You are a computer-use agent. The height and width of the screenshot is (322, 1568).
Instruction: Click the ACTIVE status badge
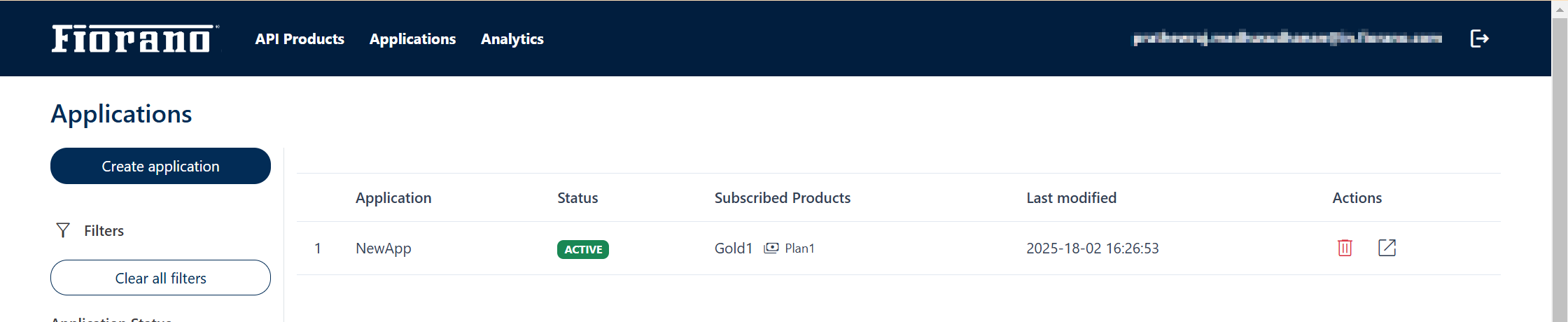click(x=583, y=249)
